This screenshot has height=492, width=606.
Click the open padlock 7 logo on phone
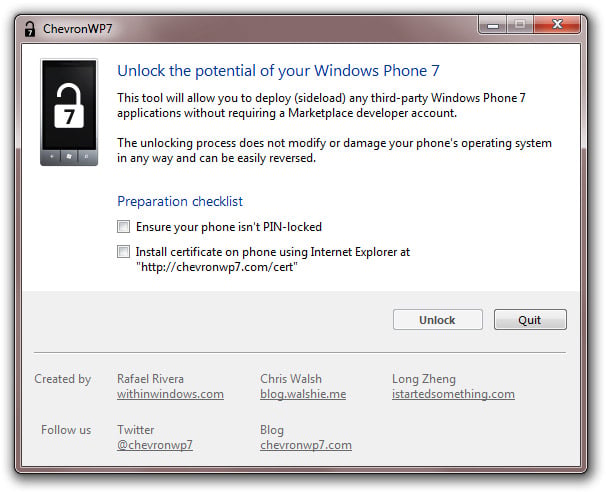click(69, 106)
